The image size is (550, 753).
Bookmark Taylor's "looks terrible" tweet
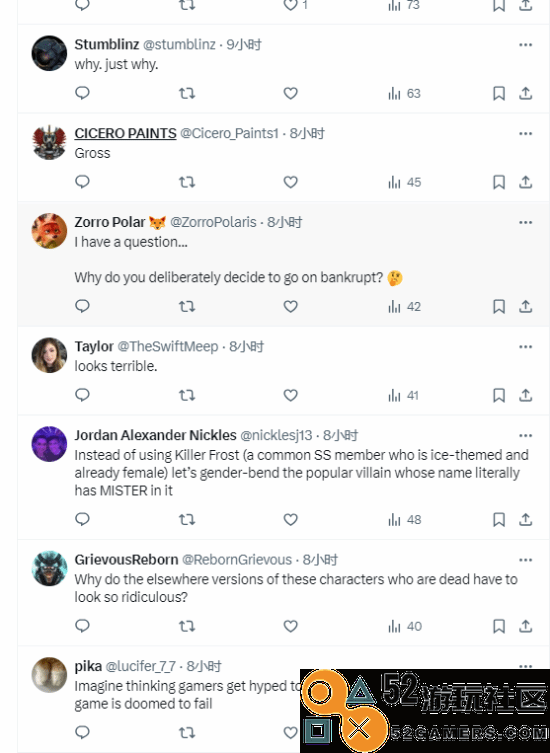pyautogui.click(x=499, y=395)
